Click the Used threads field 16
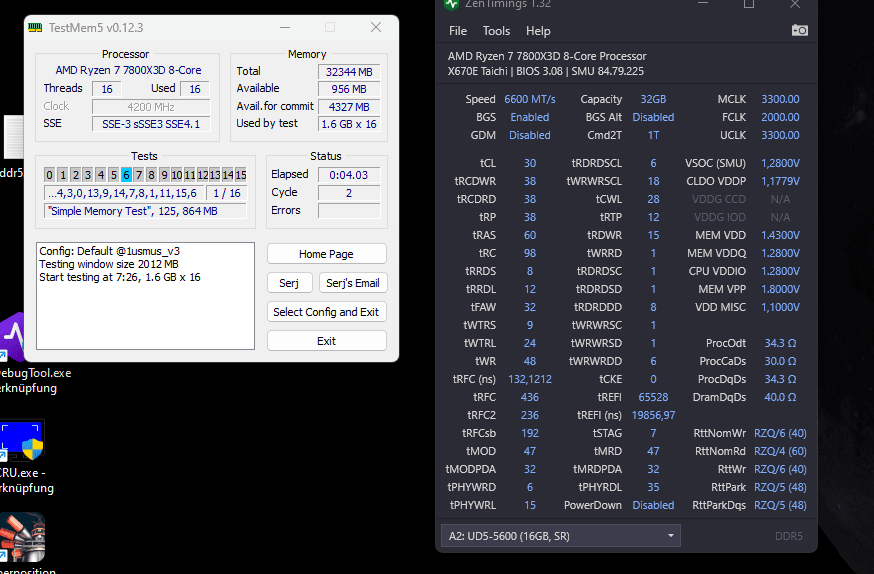This screenshot has width=874, height=574. (x=195, y=89)
